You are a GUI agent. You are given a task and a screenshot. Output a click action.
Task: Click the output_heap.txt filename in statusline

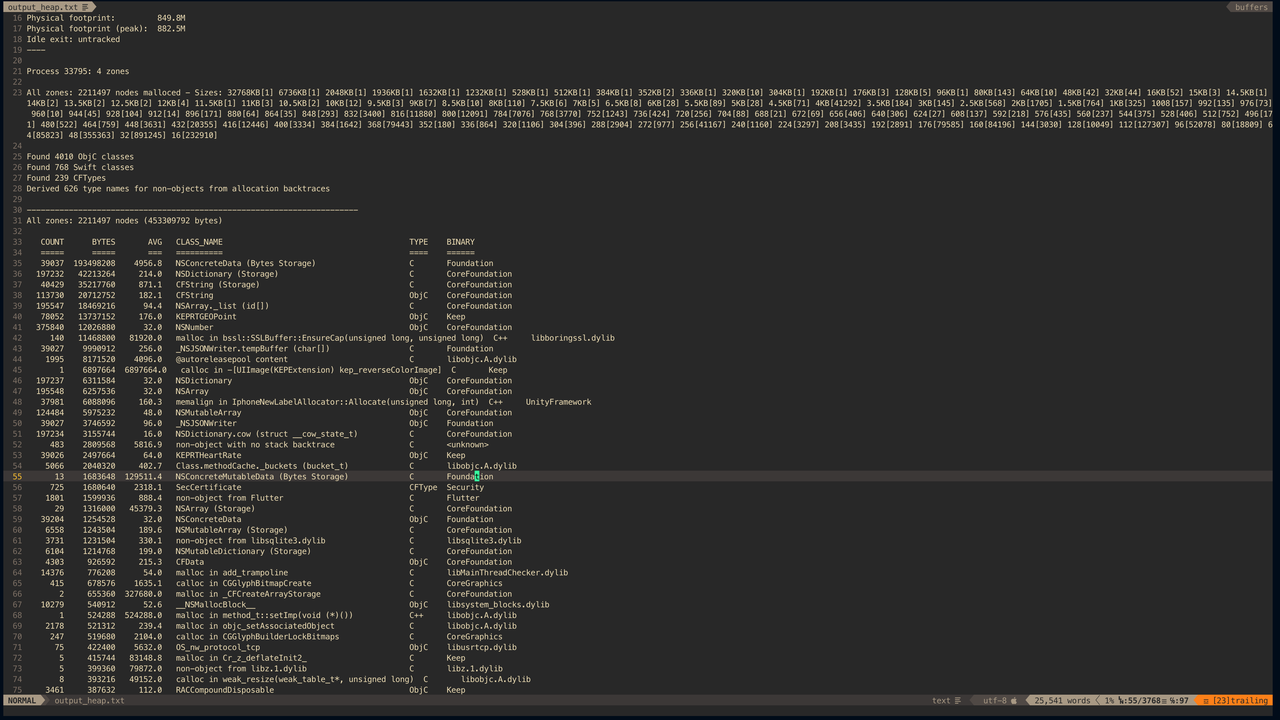tap(89, 701)
